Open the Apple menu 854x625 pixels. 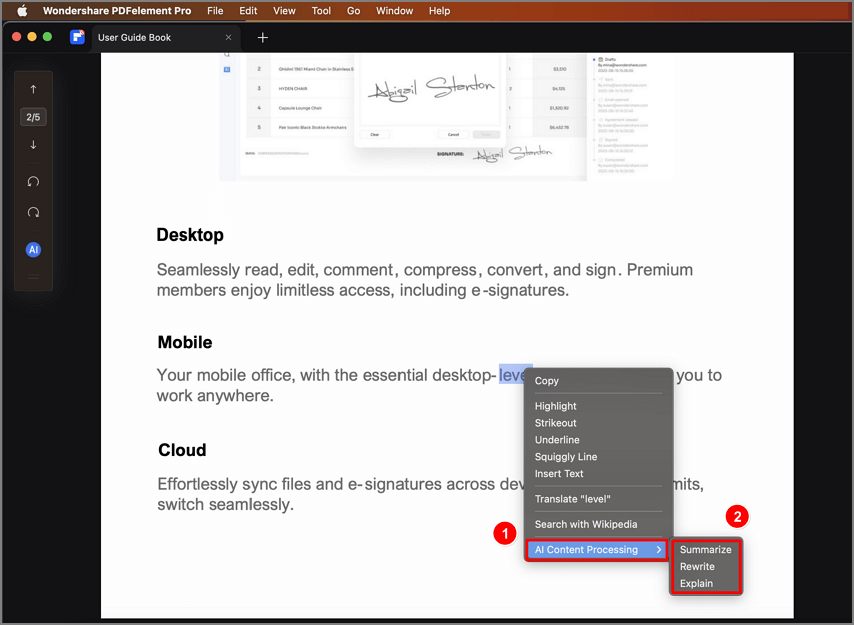click(22, 10)
